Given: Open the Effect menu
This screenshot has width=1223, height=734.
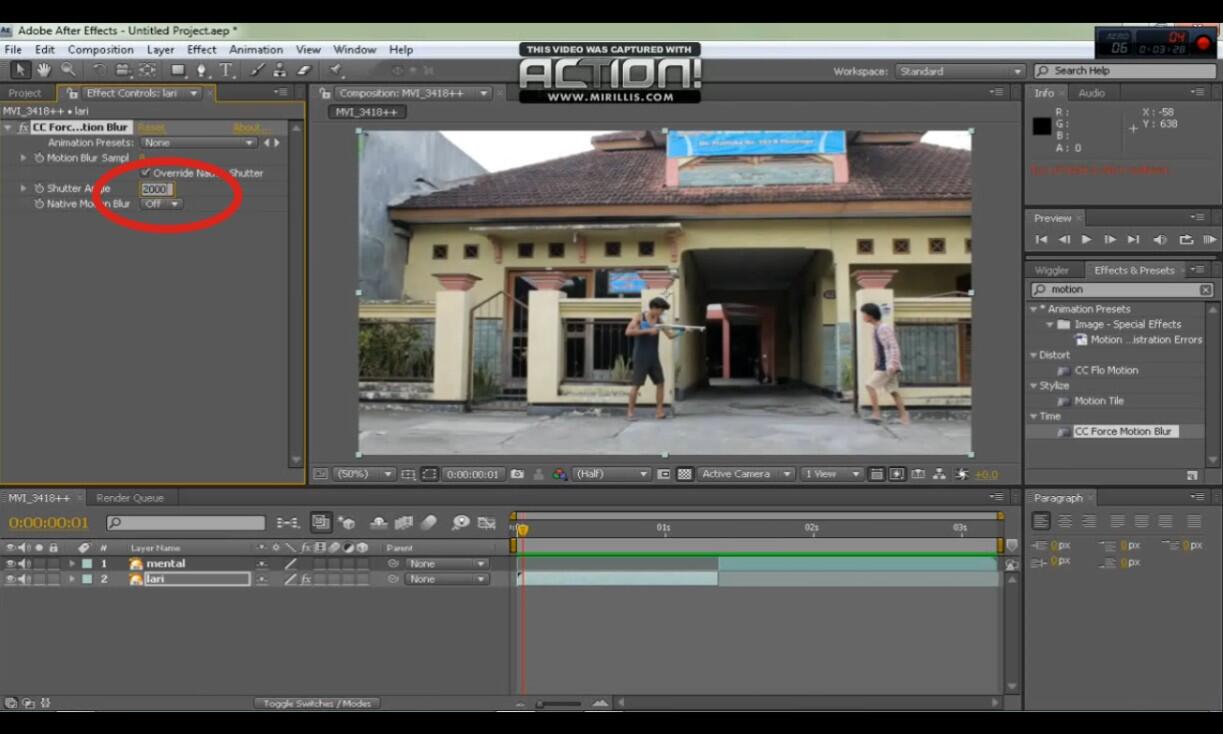Looking at the screenshot, I should coord(201,49).
